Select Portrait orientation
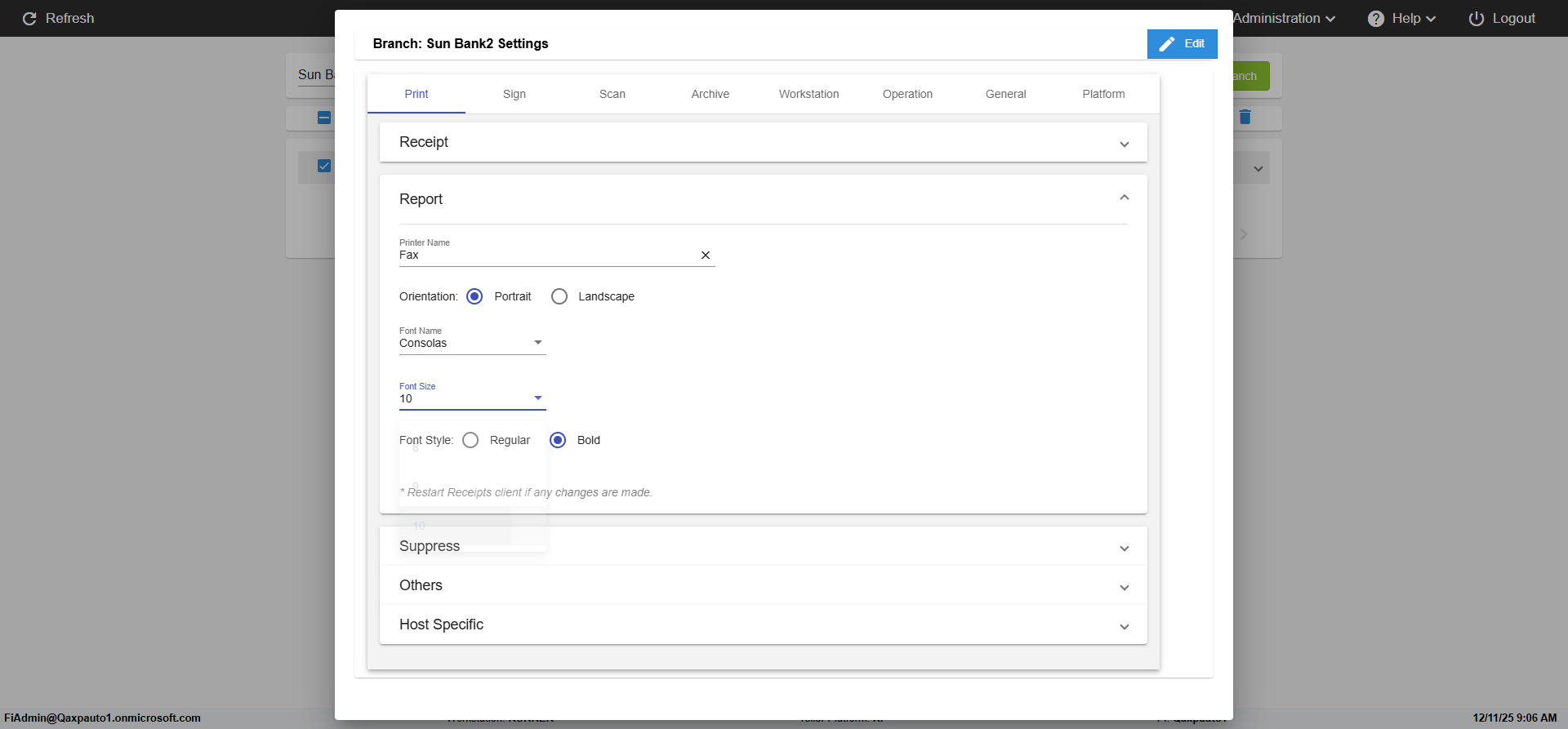The height and width of the screenshot is (729, 1568). (x=474, y=296)
